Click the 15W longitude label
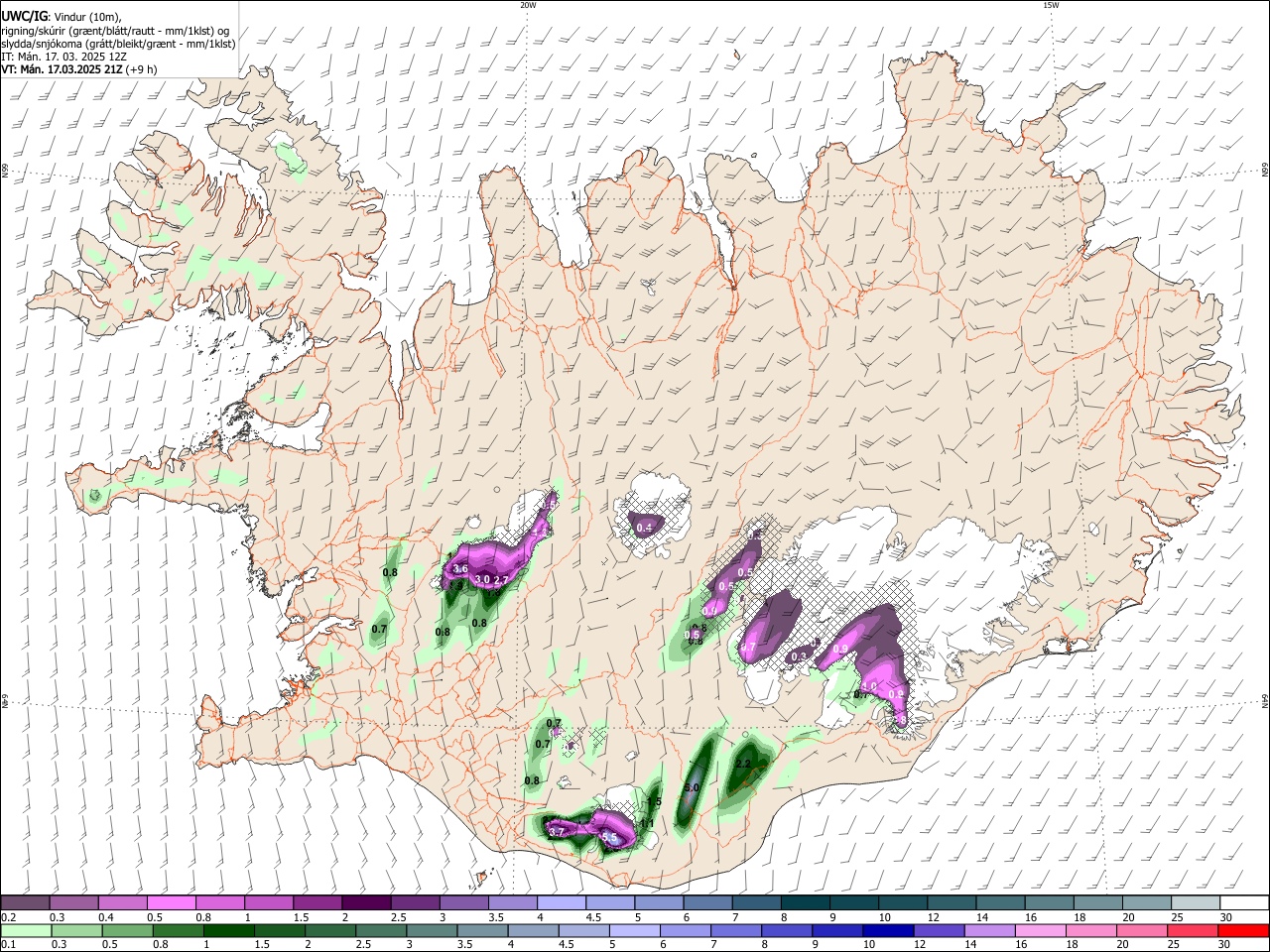This screenshot has height=952, width=1270. 1051,5
